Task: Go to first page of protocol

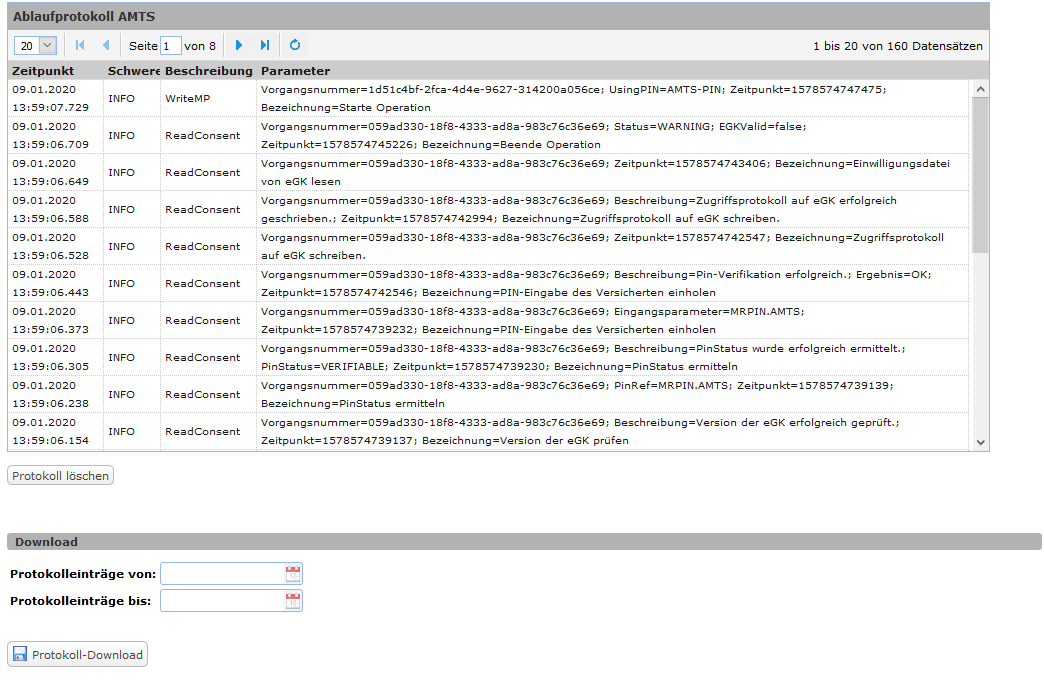Action: click(x=80, y=45)
